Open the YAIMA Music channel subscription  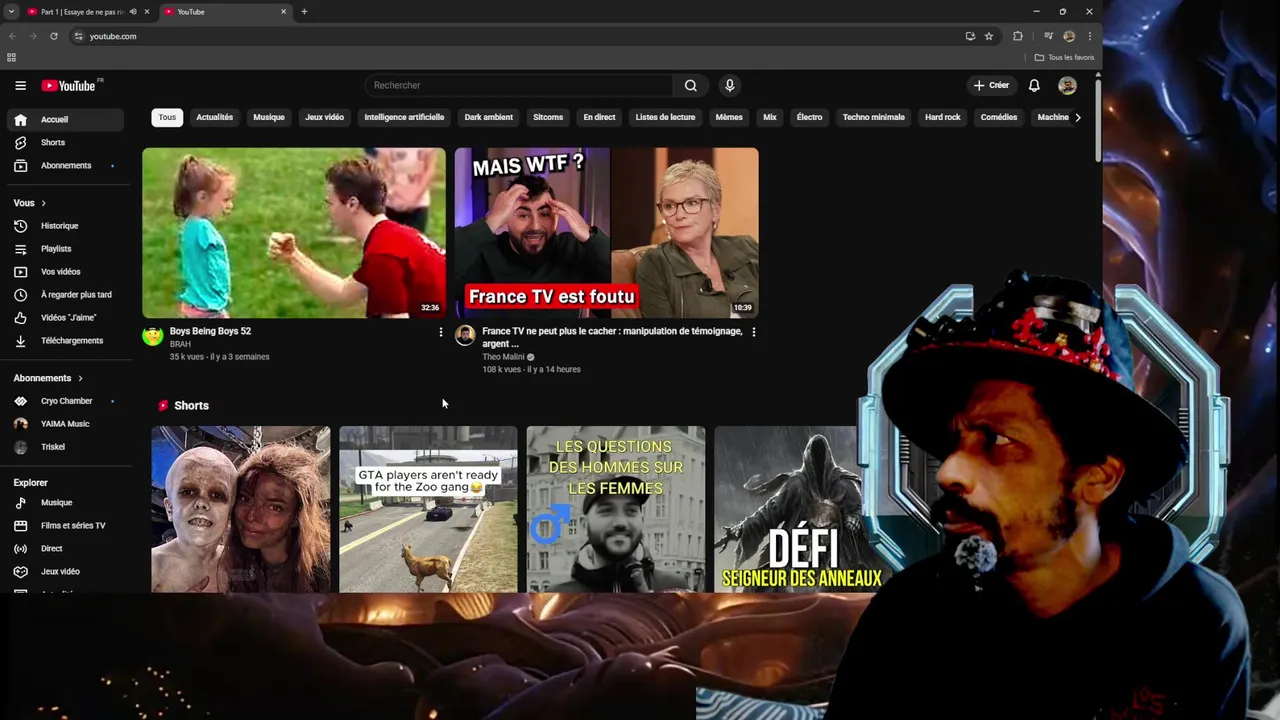[x=66, y=424]
